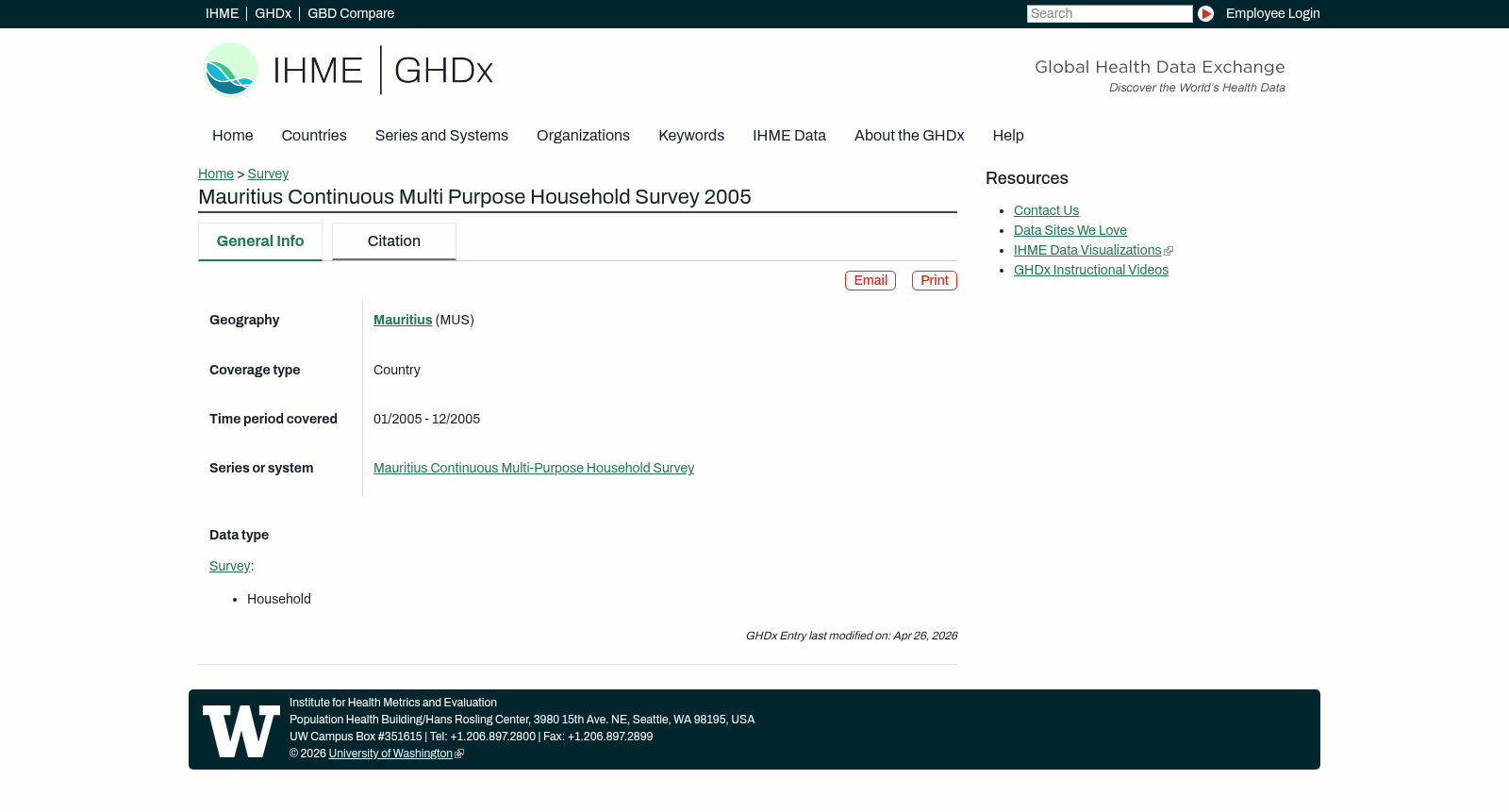Open the Data Sites We Love link
This screenshot has height=812, width=1509.
pyautogui.click(x=1070, y=231)
